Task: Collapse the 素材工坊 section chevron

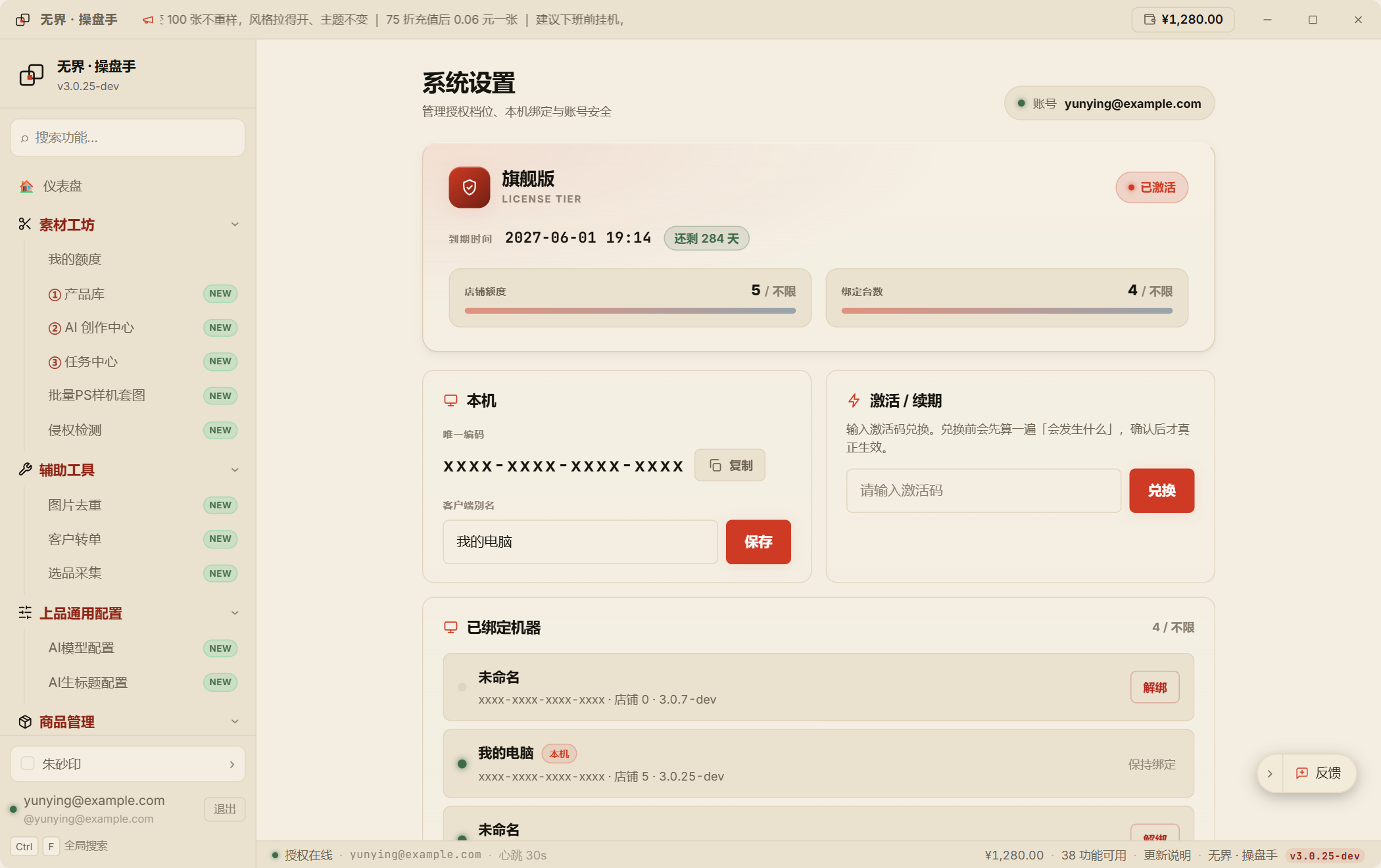Action: tap(235, 224)
